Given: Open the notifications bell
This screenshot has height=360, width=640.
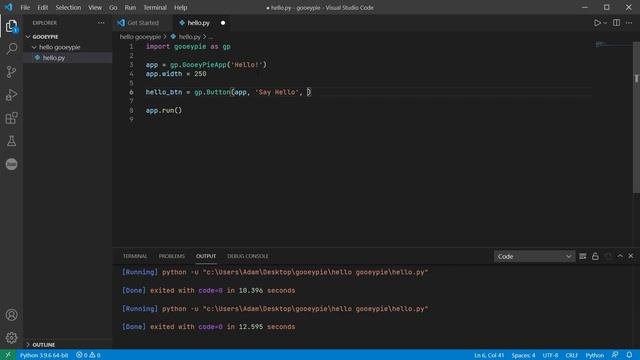Looking at the screenshot, I should [x=629, y=355].
